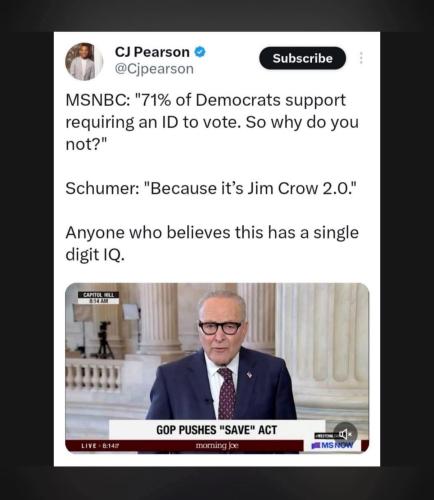Click the blue verified badge
Image resolution: width=434 pixels, height=500 pixels.
[200, 52]
